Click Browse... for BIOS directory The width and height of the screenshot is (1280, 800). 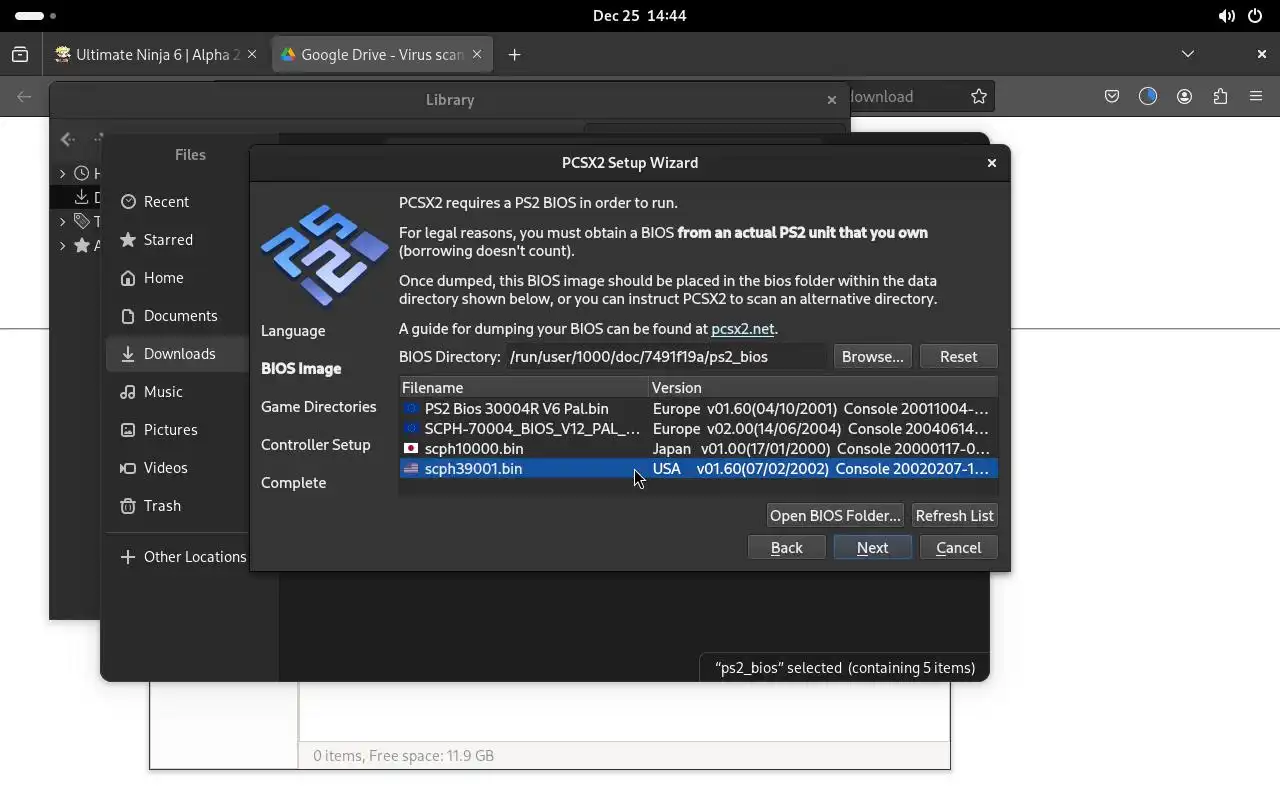point(872,356)
